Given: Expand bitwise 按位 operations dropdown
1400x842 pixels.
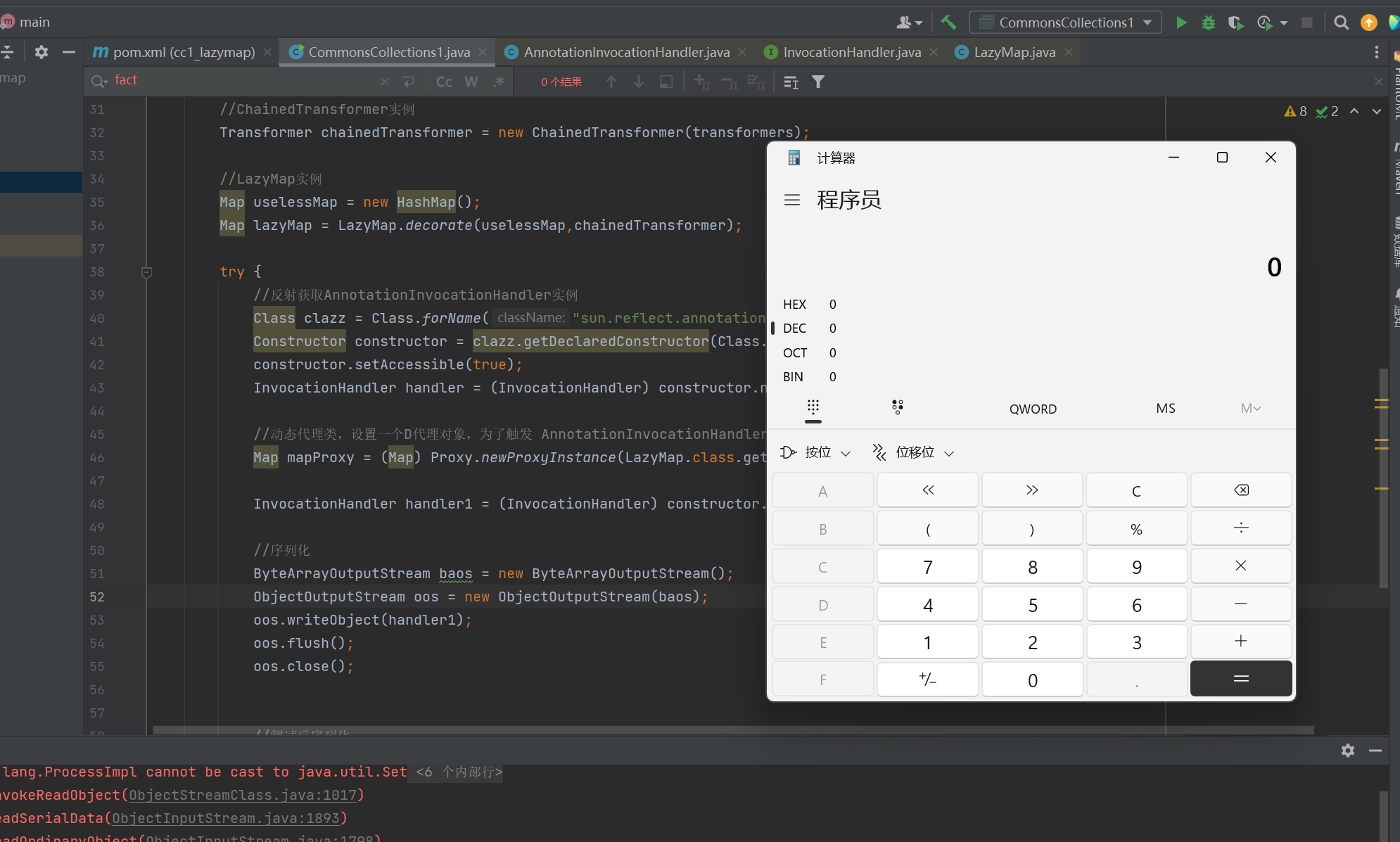Looking at the screenshot, I should click(816, 452).
